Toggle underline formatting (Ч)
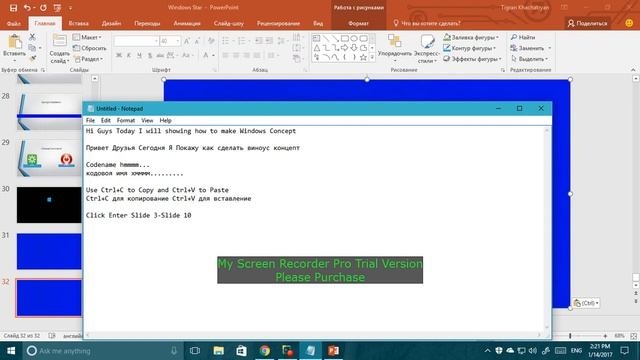 (x=140, y=56)
